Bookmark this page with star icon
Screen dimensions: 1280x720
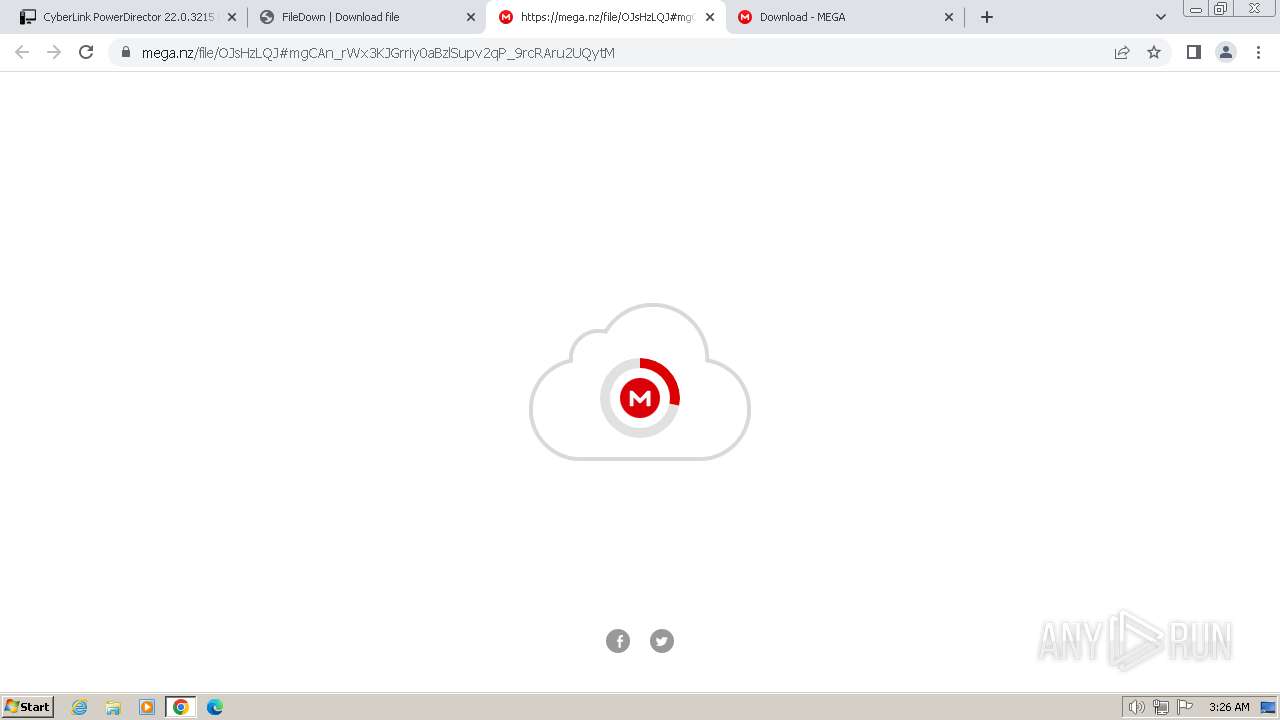click(1154, 52)
